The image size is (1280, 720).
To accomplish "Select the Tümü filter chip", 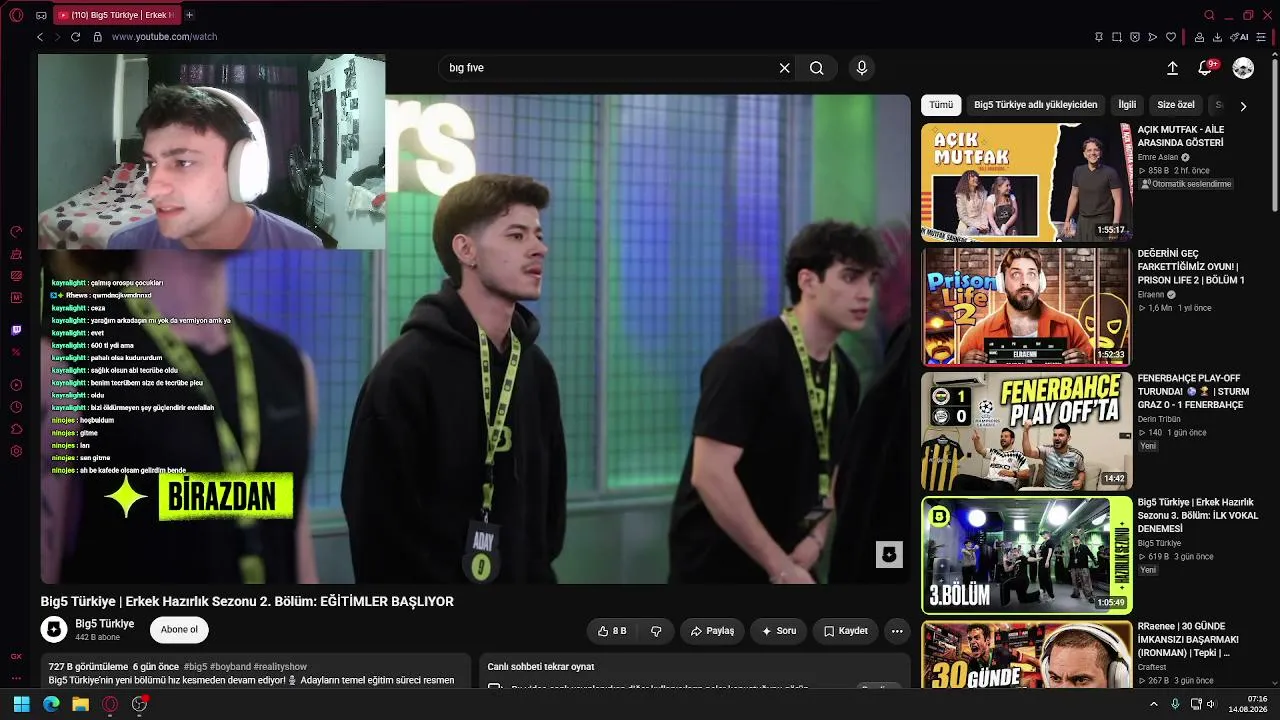I will point(941,105).
